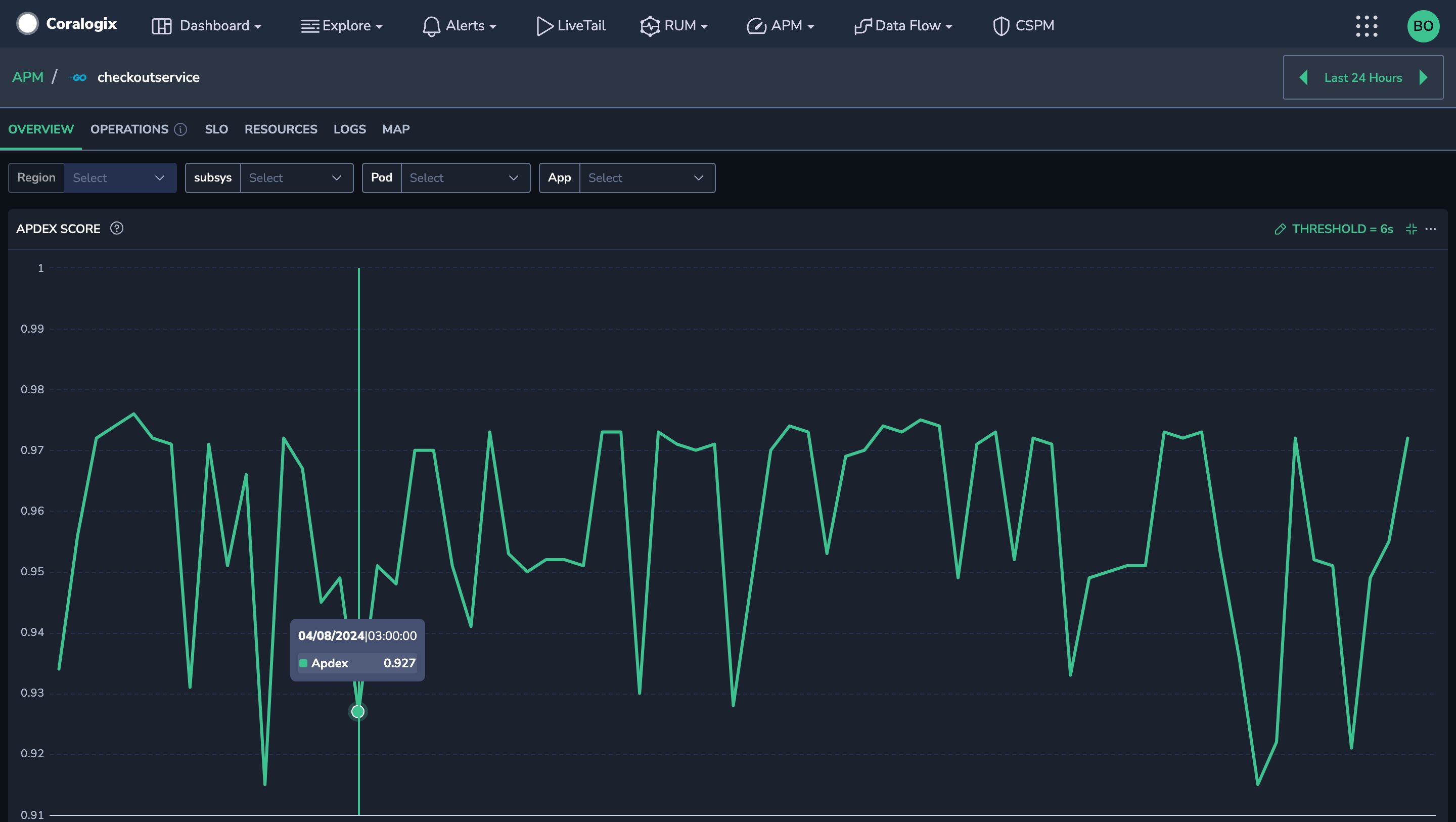Switch to the MAP tab
This screenshot has height=822, width=1456.
pyautogui.click(x=396, y=129)
